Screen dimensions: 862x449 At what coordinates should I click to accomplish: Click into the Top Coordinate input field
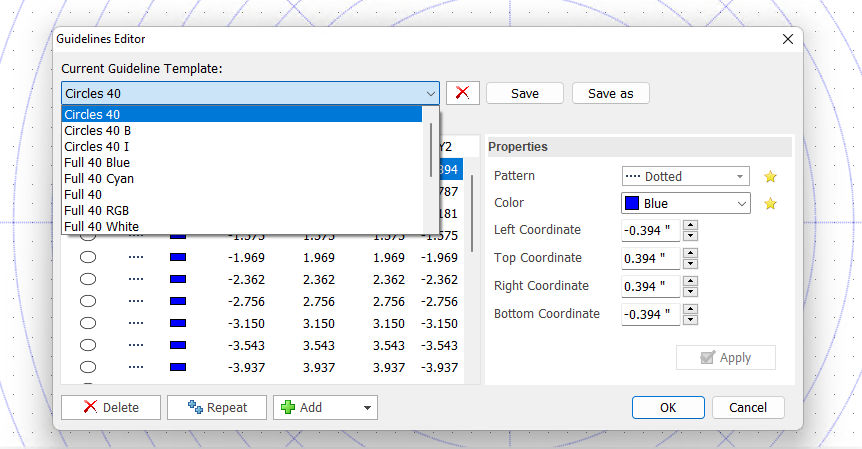click(x=650, y=258)
